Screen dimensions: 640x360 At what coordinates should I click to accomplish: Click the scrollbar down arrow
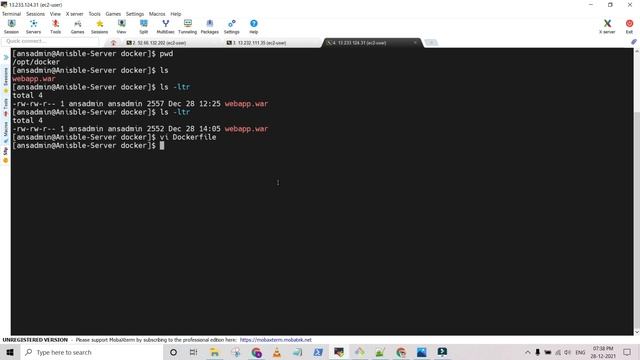click(x=637, y=332)
